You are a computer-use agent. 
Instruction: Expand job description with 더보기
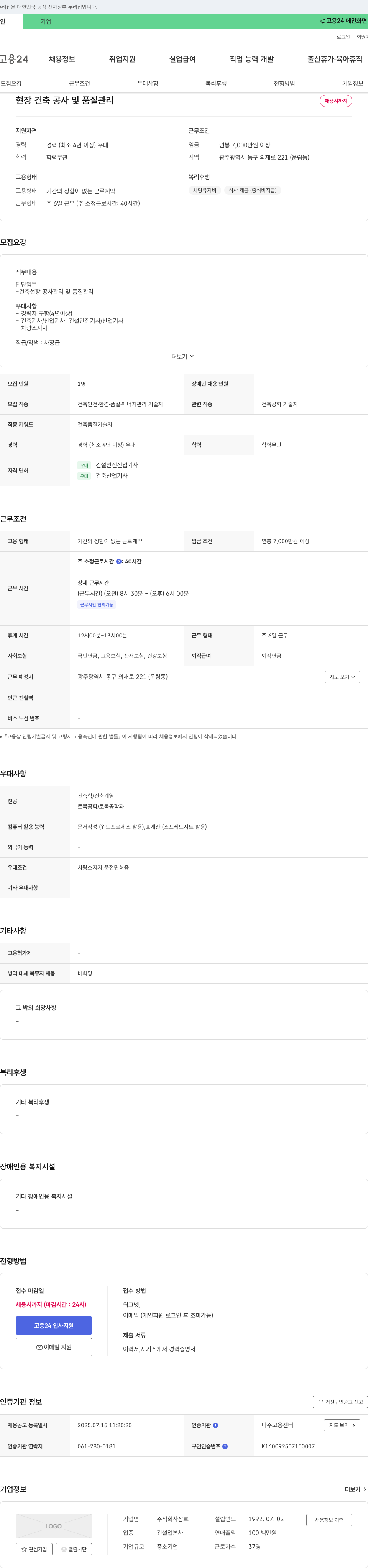tap(182, 357)
